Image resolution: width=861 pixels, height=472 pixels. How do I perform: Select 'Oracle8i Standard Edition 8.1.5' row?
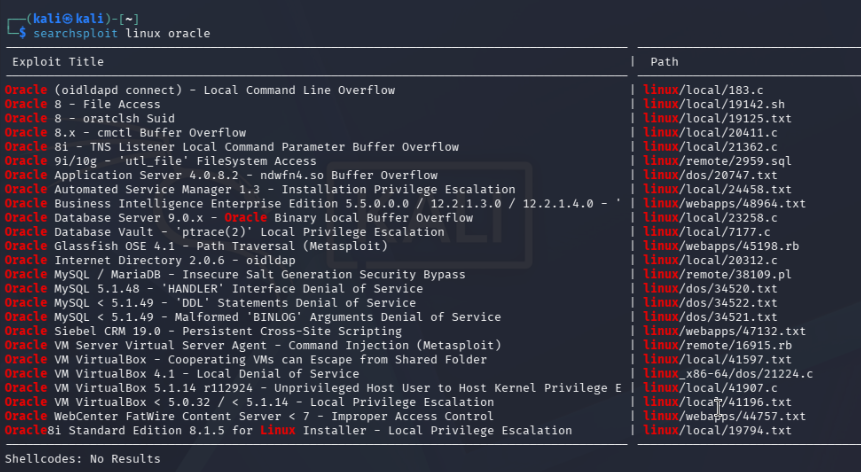tap(288, 431)
